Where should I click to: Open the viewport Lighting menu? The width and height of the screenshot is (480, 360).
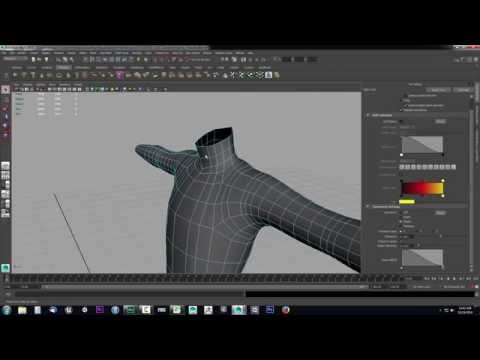41,85
